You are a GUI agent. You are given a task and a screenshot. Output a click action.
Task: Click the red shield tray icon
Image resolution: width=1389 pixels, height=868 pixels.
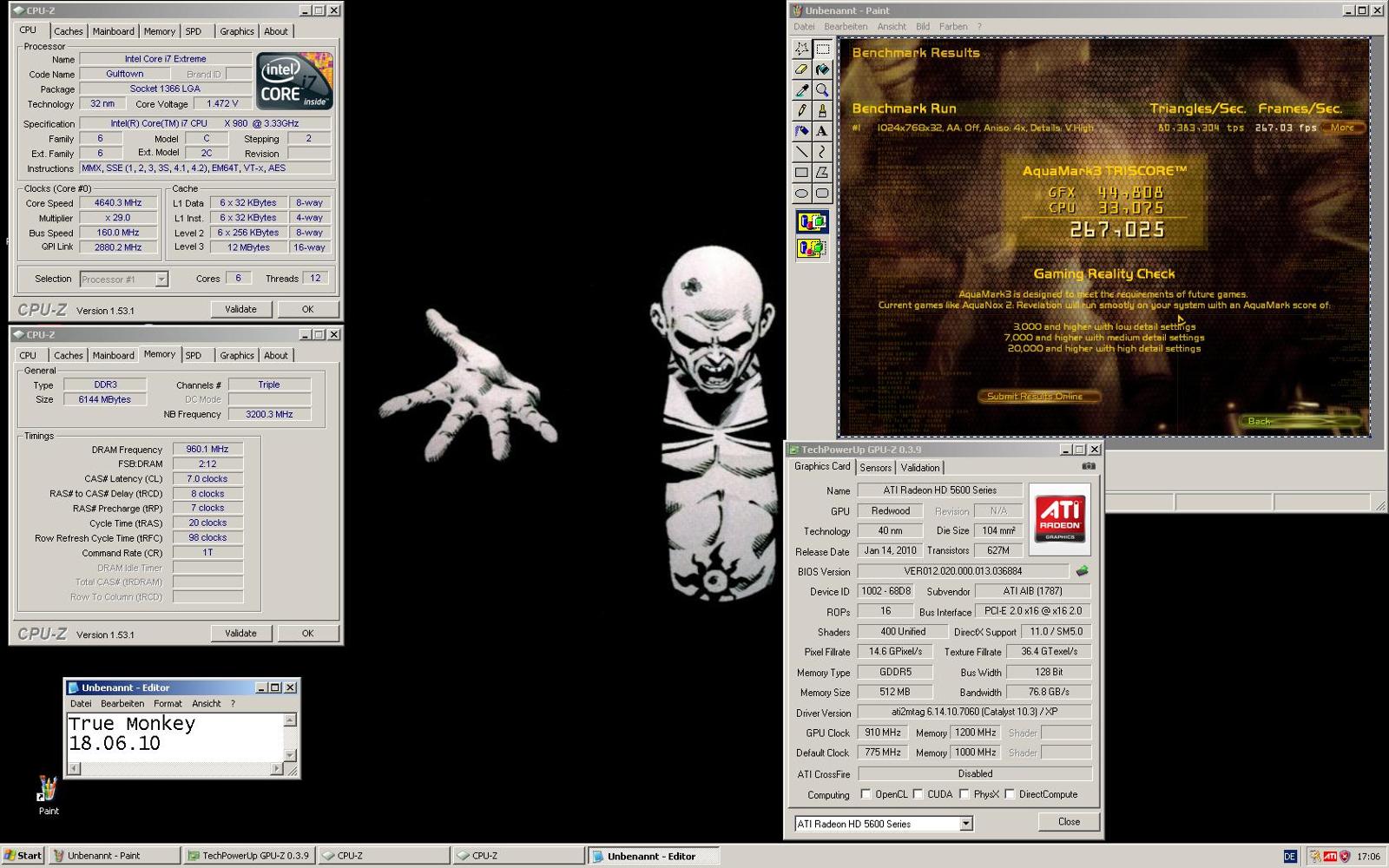click(1345, 856)
